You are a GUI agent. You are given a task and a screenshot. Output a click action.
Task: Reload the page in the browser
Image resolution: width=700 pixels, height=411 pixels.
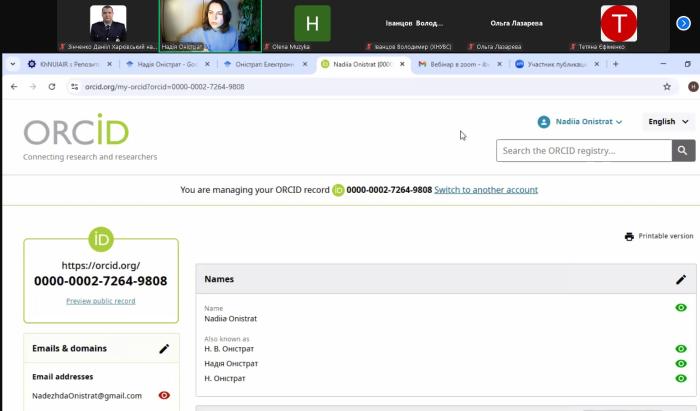(x=53, y=87)
